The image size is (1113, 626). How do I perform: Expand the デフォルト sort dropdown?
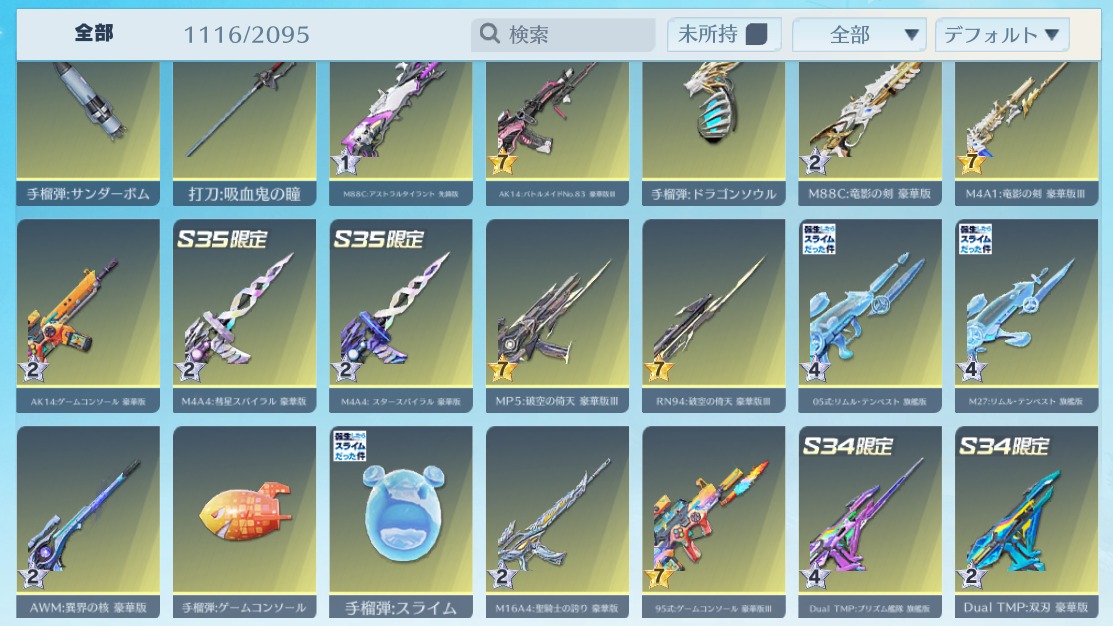pos(1002,35)
